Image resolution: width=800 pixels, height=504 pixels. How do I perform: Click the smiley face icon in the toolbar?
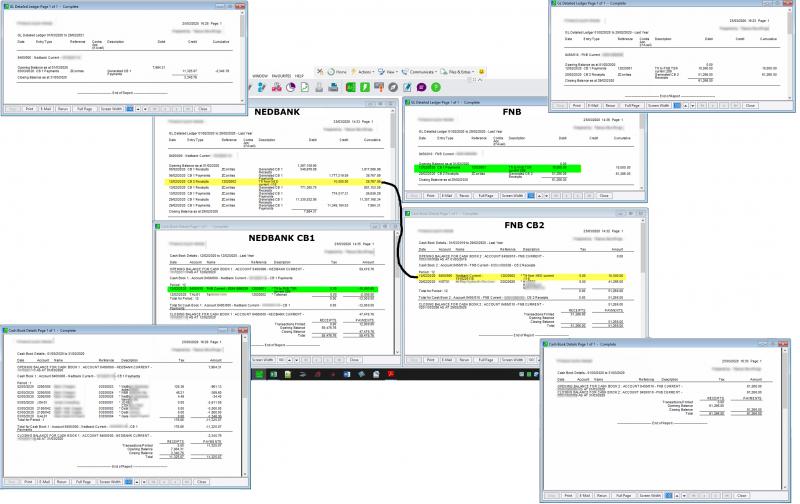[482, 71]
